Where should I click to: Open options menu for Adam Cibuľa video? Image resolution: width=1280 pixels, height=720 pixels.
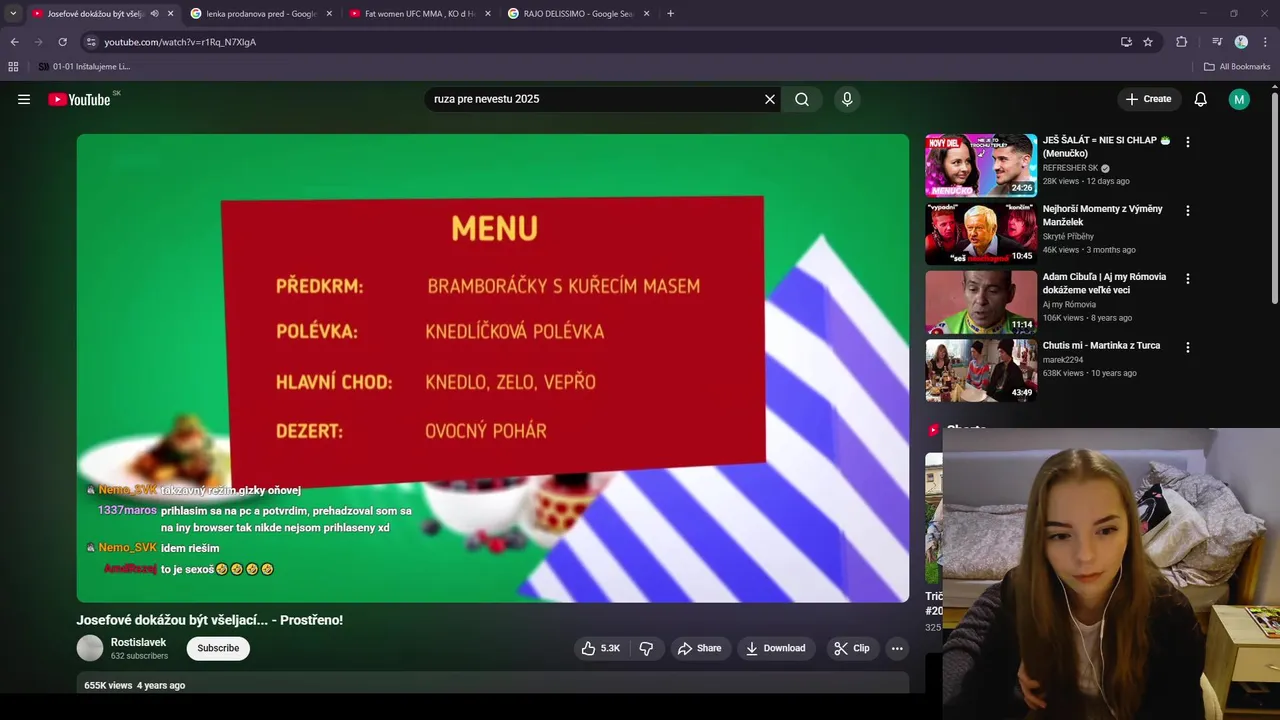point(1188,279)
